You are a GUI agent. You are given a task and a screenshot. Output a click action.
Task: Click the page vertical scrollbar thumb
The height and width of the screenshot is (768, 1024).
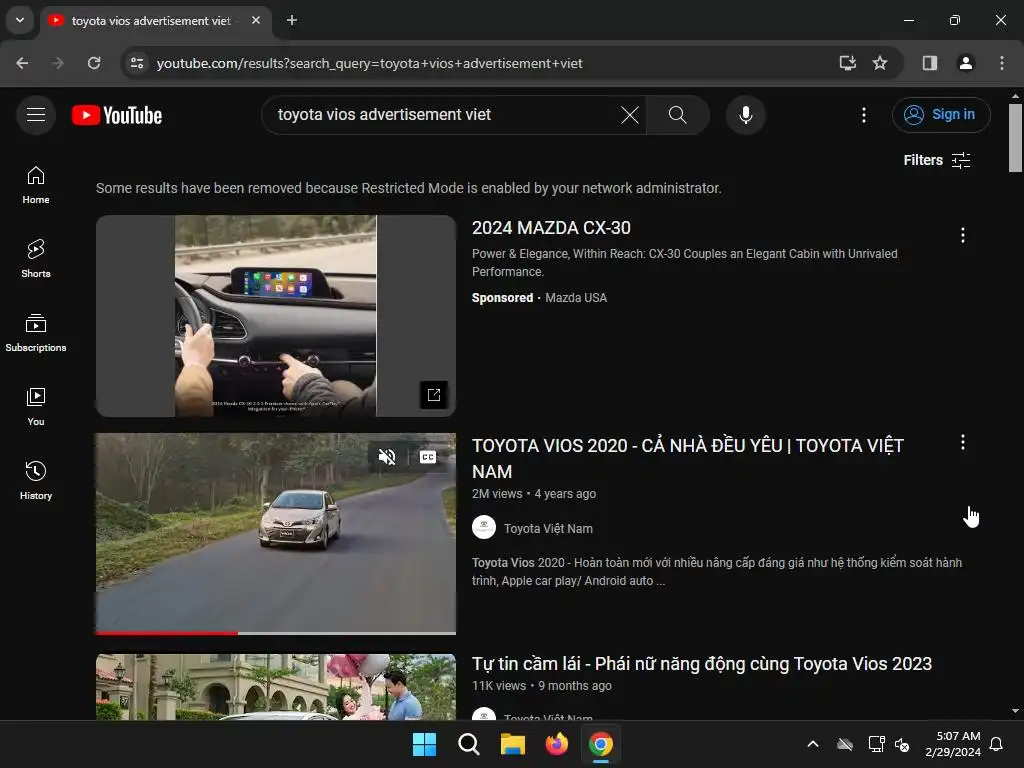pyautogui.click(x=1015, y=138)
